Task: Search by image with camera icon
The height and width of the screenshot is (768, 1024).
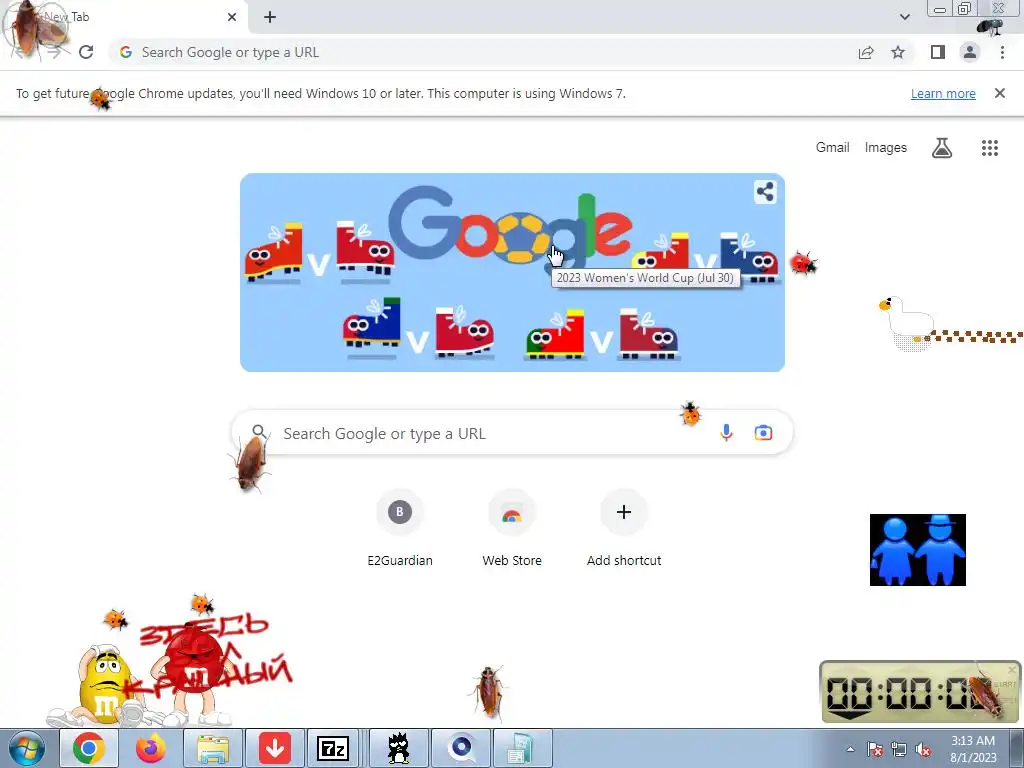Action: (x=763, y=432)
